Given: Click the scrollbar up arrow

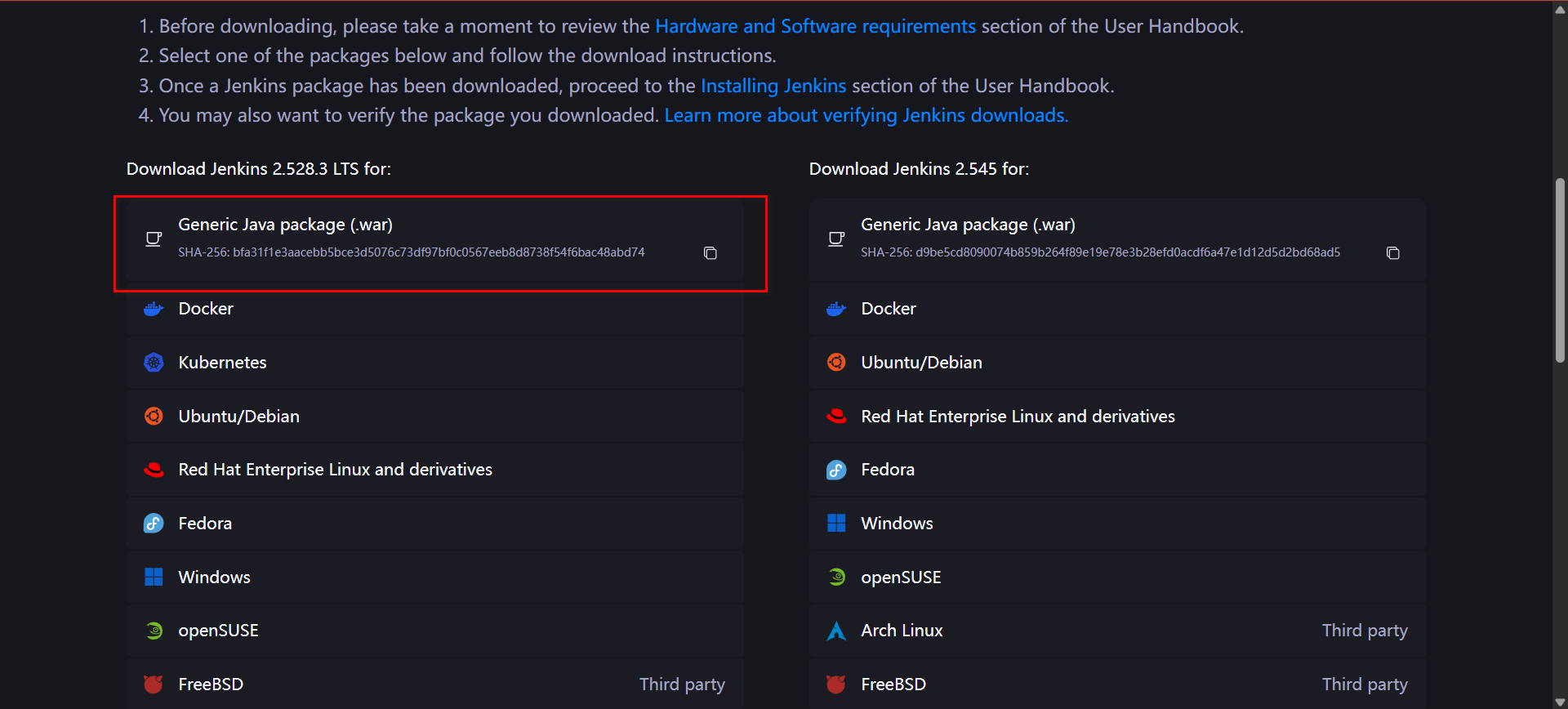Looking at the screenshot, I should (x=1560, y=9).
